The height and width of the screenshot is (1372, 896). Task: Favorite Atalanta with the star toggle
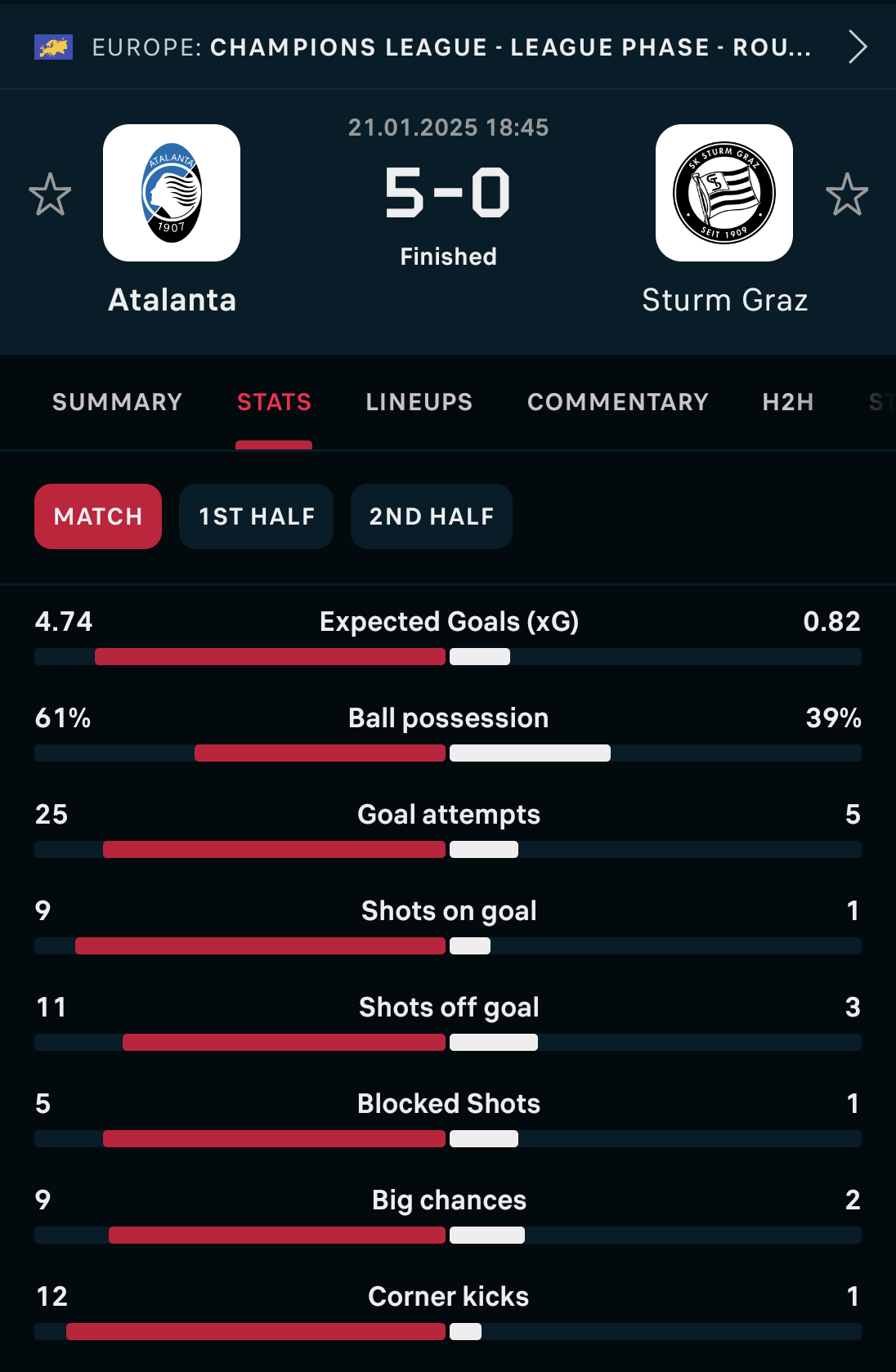50,194
